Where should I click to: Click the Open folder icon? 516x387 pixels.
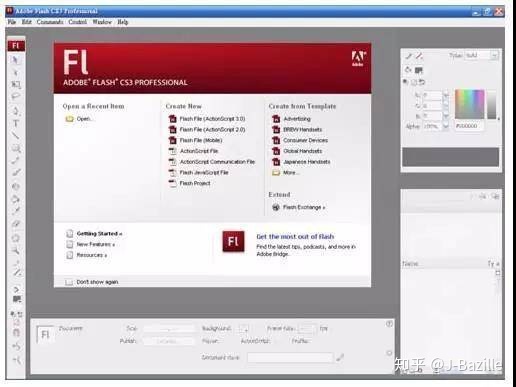[x=69, y=119]
